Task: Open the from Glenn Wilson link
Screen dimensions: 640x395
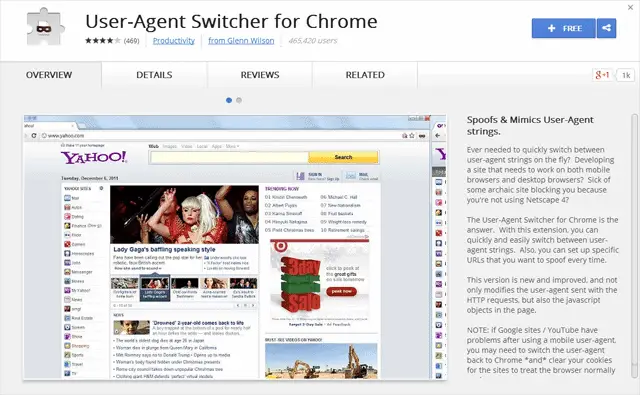Action: click(241, 41)
